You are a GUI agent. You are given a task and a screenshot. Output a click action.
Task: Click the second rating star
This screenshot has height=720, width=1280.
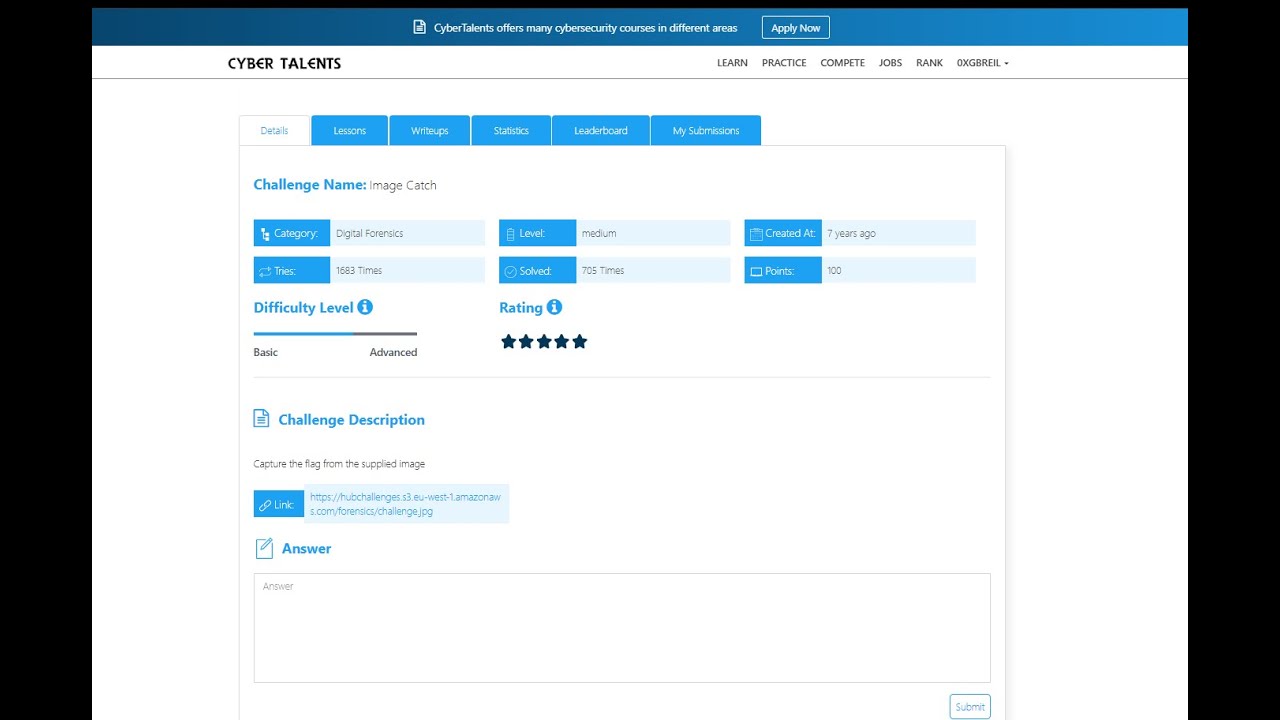coord(526,342)
